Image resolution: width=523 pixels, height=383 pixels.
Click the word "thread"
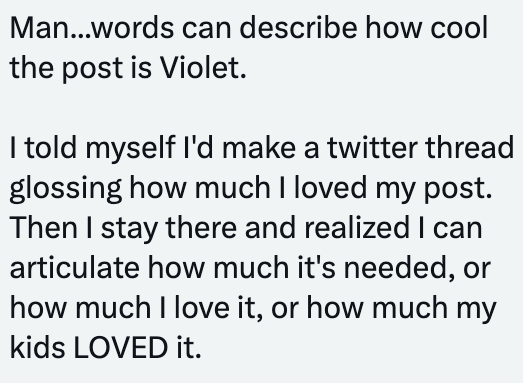(x=470, y=147)
